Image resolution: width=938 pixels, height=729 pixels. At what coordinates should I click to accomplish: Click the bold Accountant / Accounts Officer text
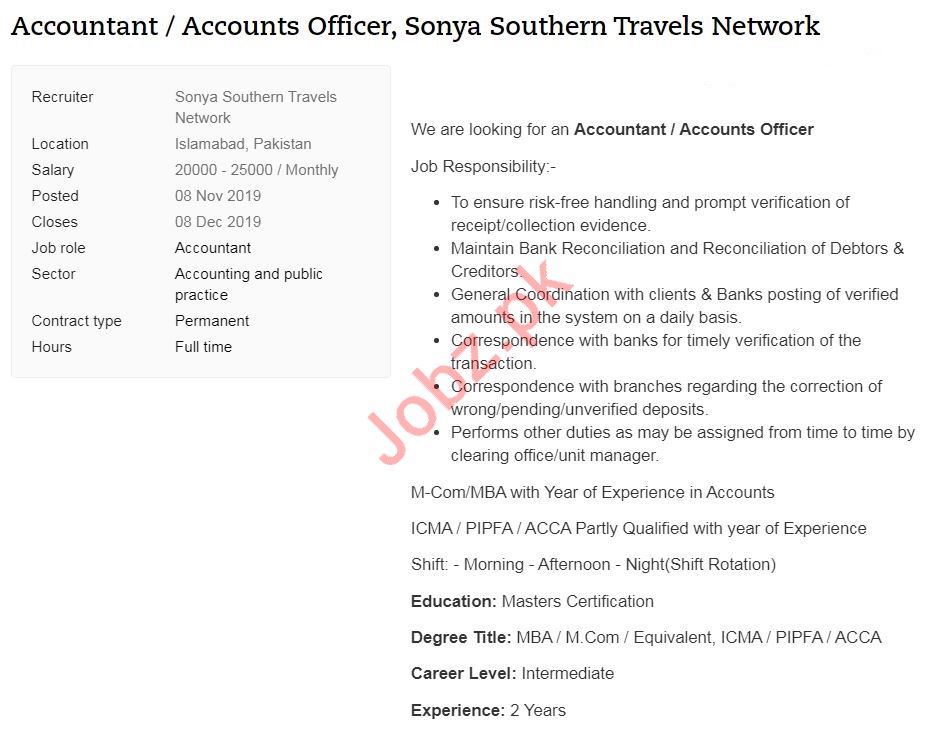point(693,129)
